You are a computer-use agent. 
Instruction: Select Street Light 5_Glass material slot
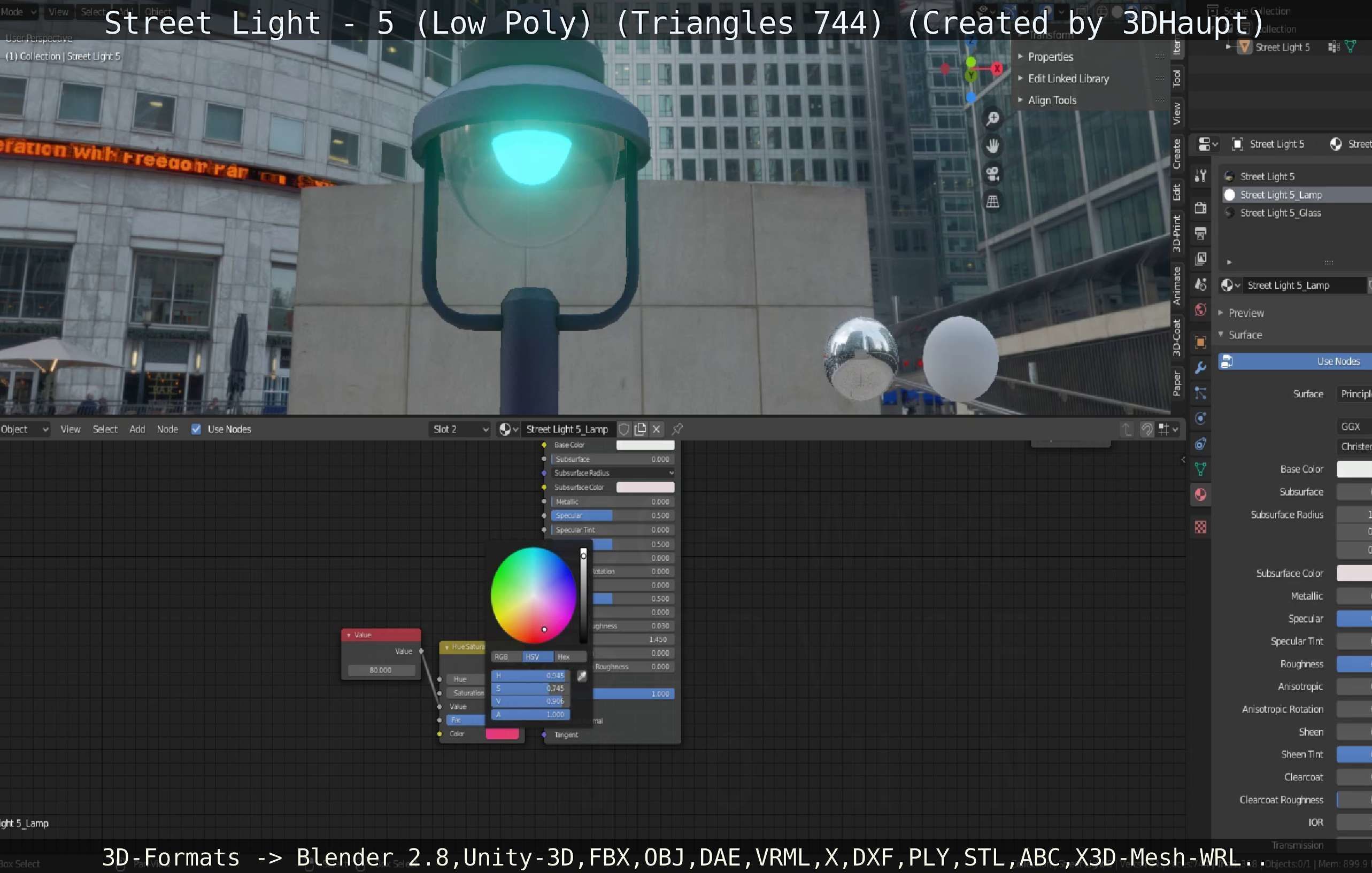tap(1280, 213)
